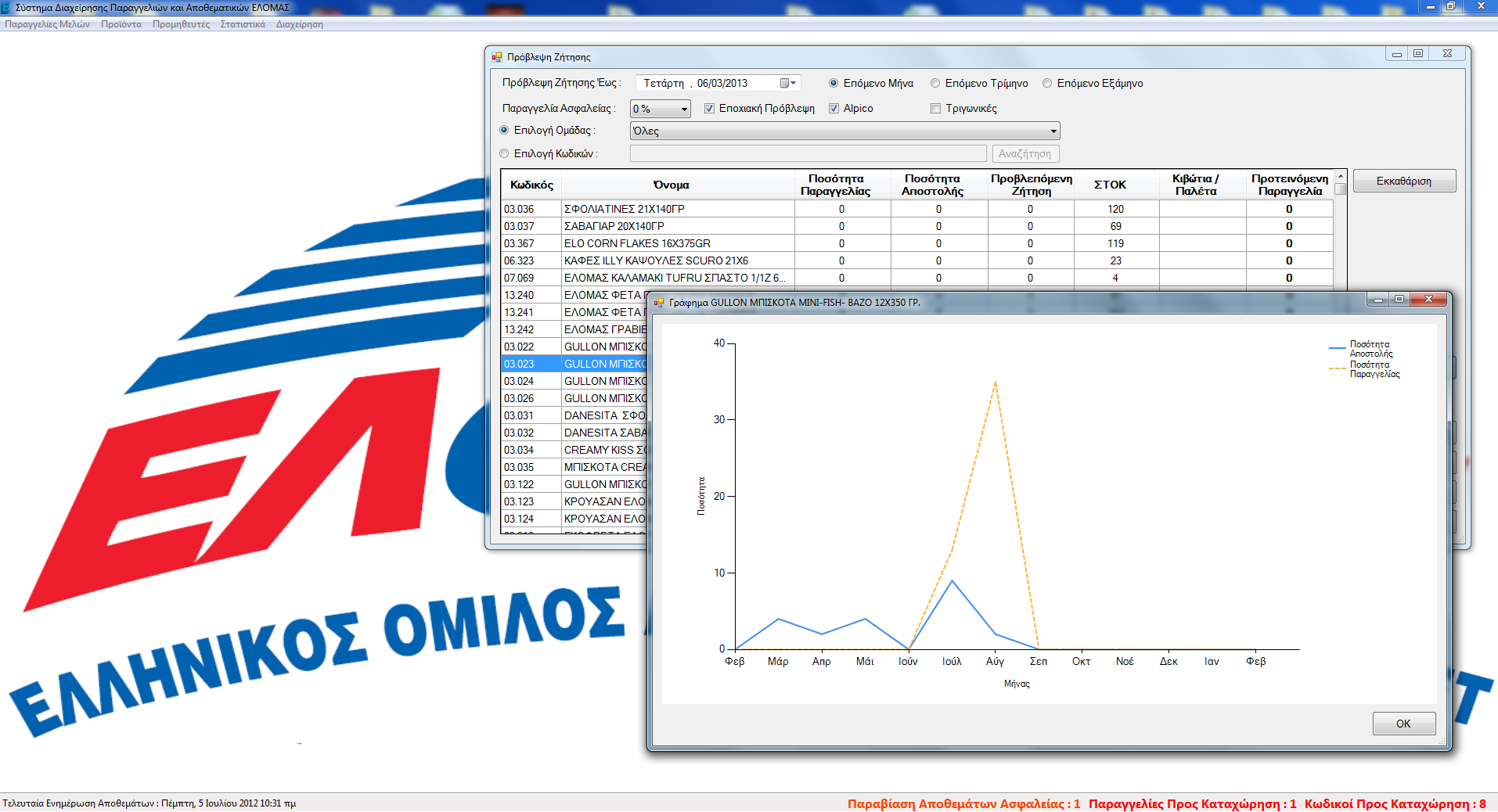Select row with code 03.031

[x=574, y=415]
